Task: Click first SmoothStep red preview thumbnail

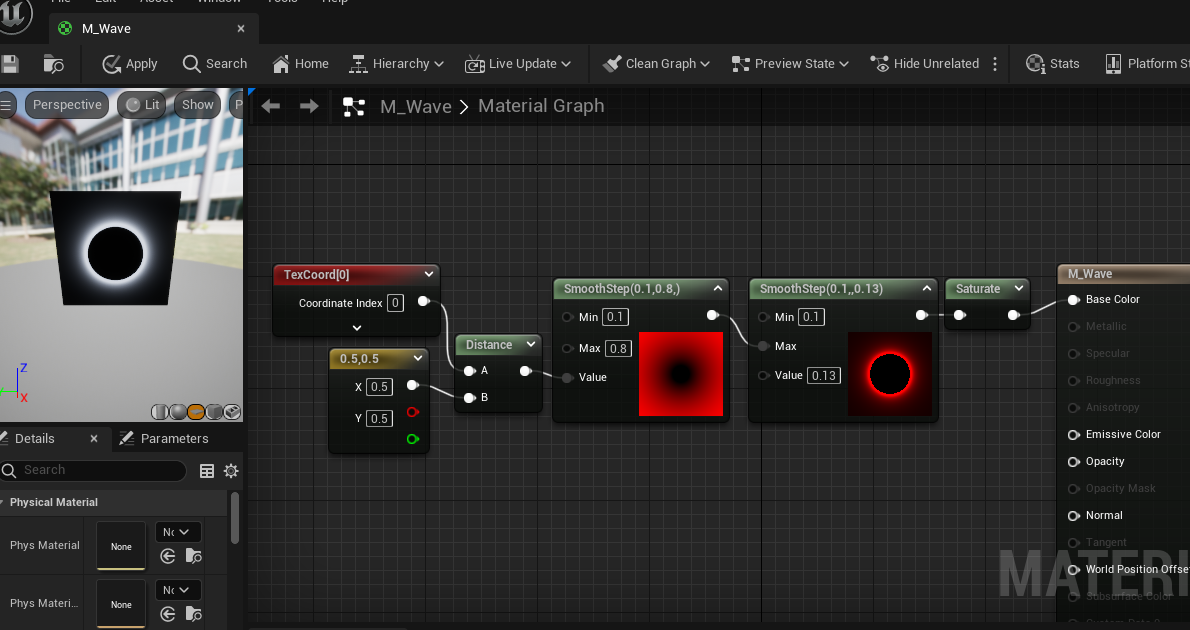Action: 681,373
